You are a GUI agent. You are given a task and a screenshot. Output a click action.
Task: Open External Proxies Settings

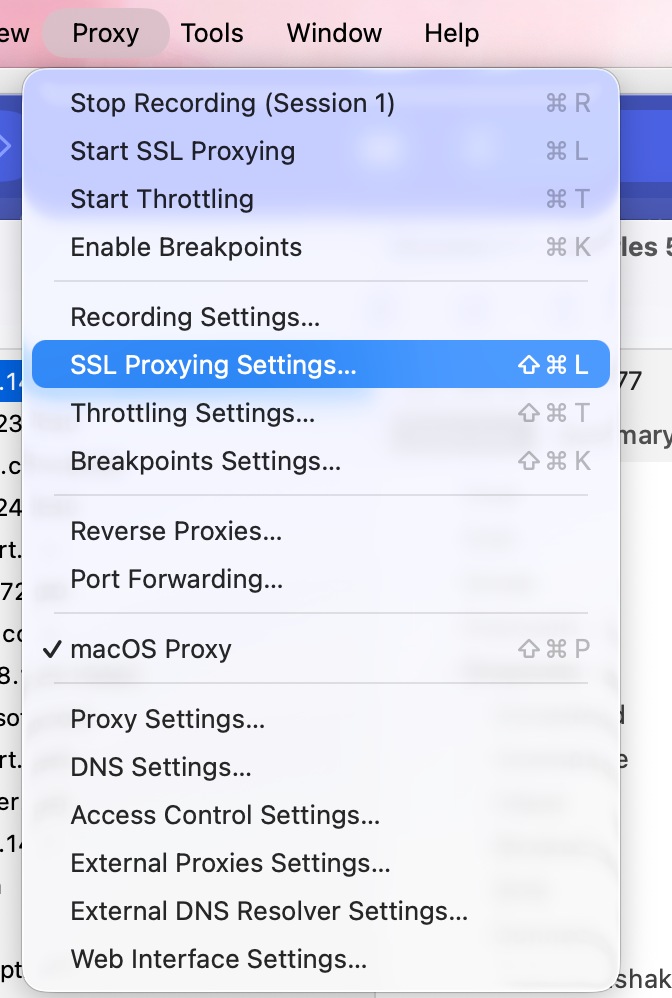tap(230, 863)
